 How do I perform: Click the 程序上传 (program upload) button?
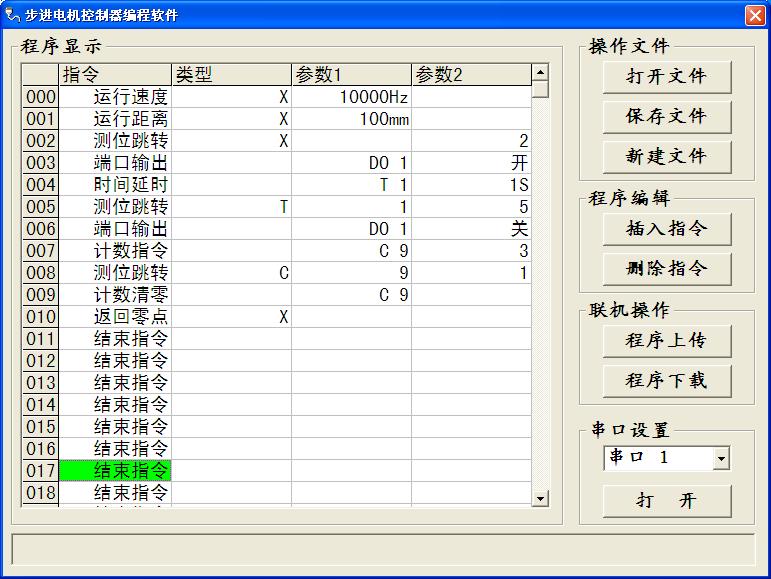point(667,341)
